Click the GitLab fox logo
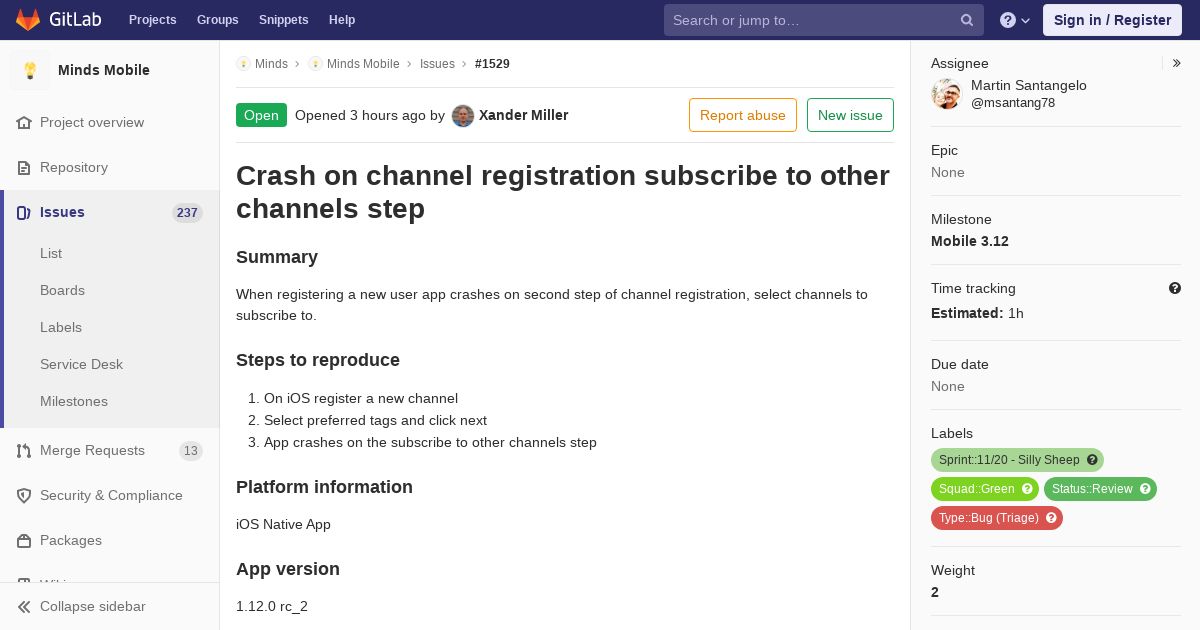The width and height of the screenshot is (1200, 630). click(x=28, y=20)
